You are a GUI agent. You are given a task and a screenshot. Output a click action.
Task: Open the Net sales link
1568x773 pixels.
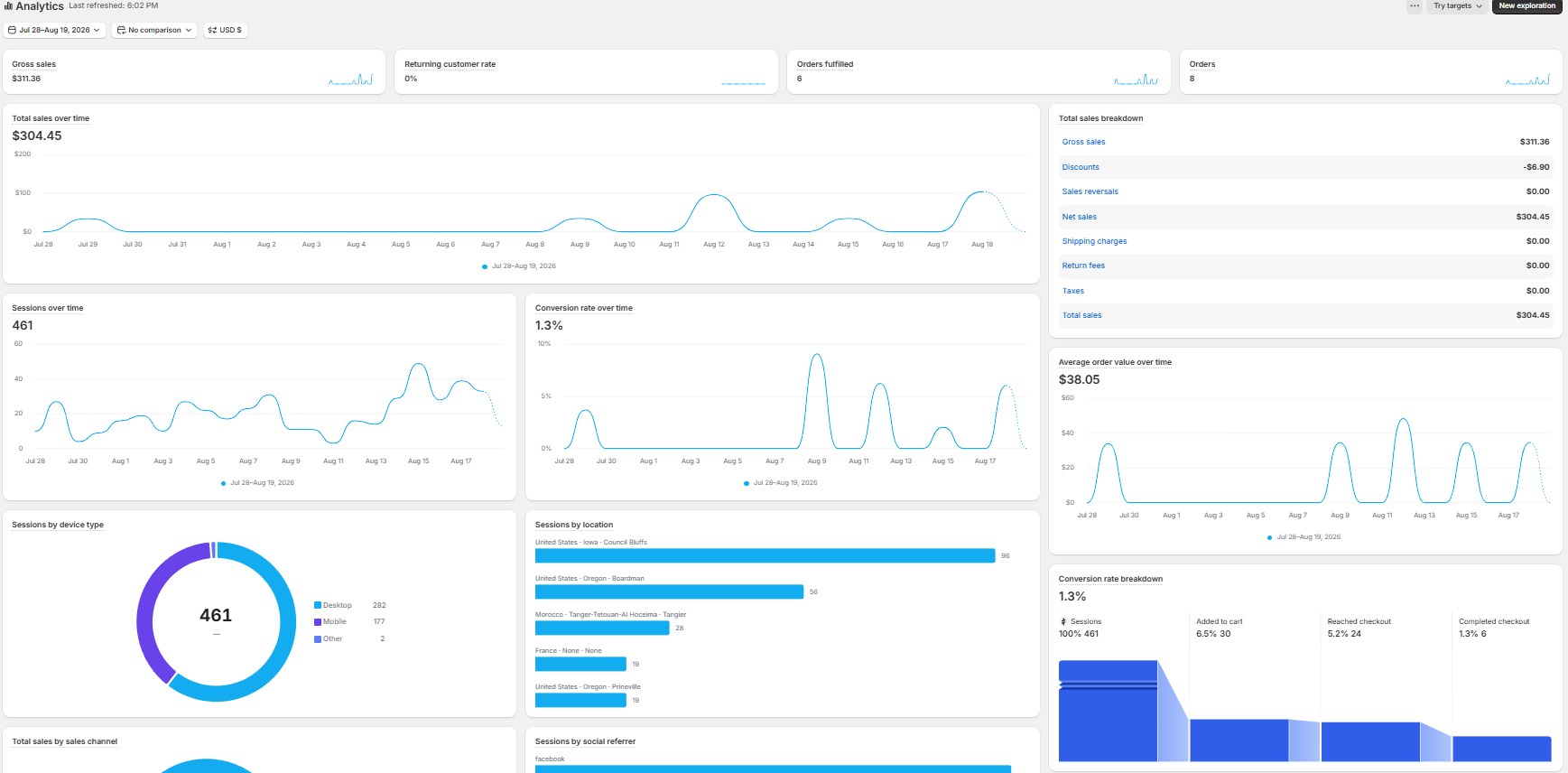[1080, 217]
